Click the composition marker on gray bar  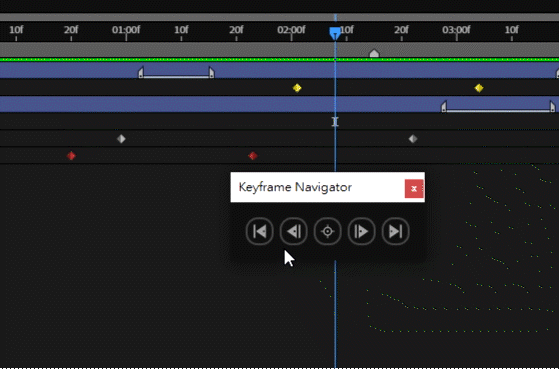tap(374, 53)
